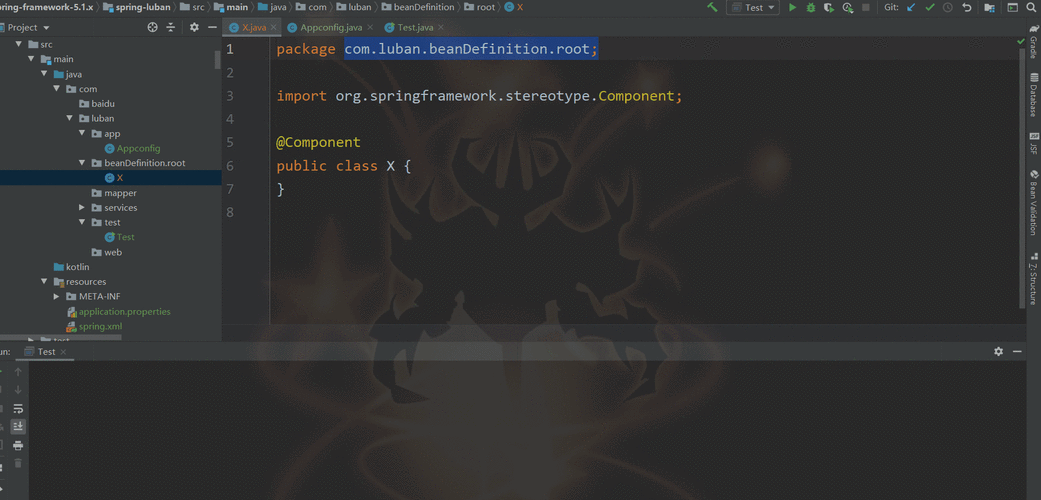Start debugging with the green bug icon
1041x500 pixels.
[x=811, y=8]
